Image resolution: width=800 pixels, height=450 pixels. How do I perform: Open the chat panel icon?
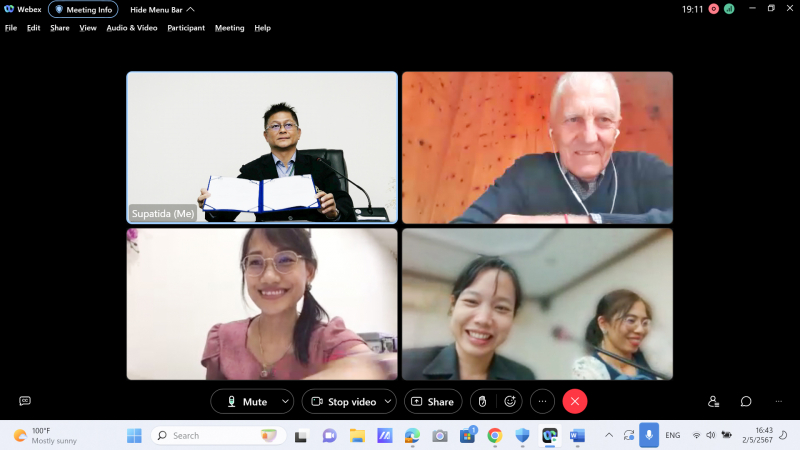coord(746,401)
